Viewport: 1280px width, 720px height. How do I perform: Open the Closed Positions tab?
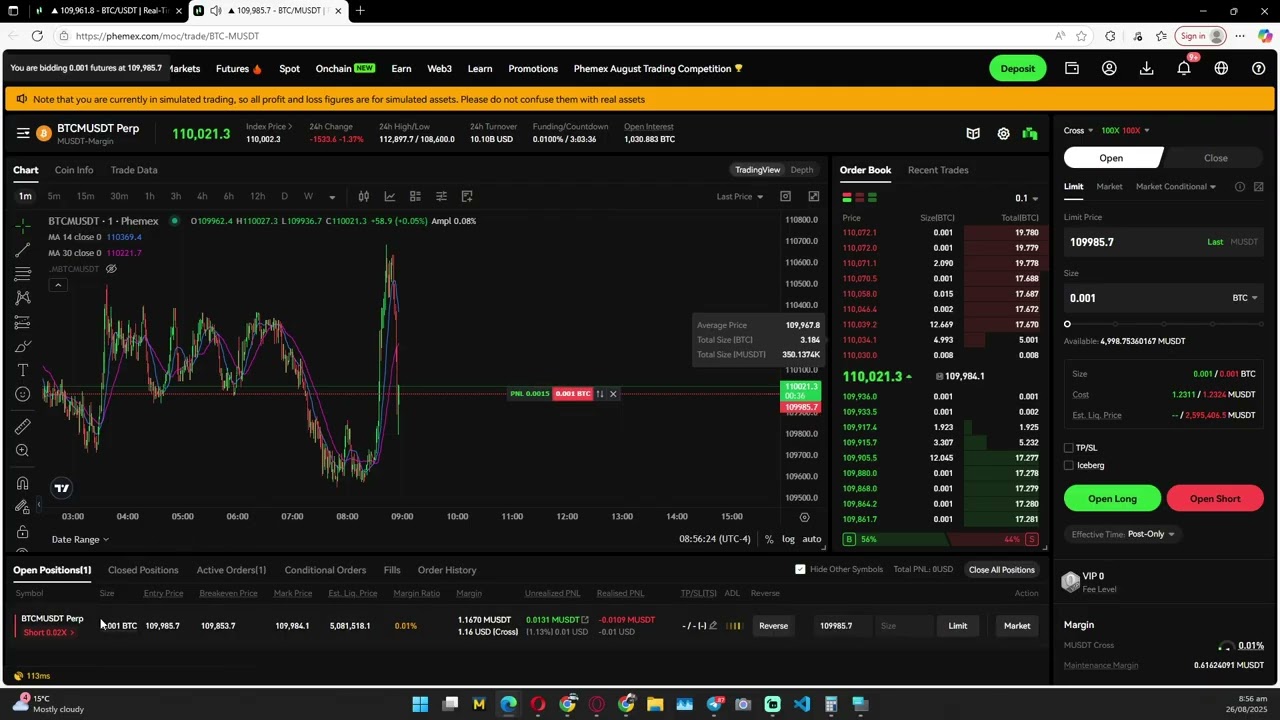coord(143,570)
